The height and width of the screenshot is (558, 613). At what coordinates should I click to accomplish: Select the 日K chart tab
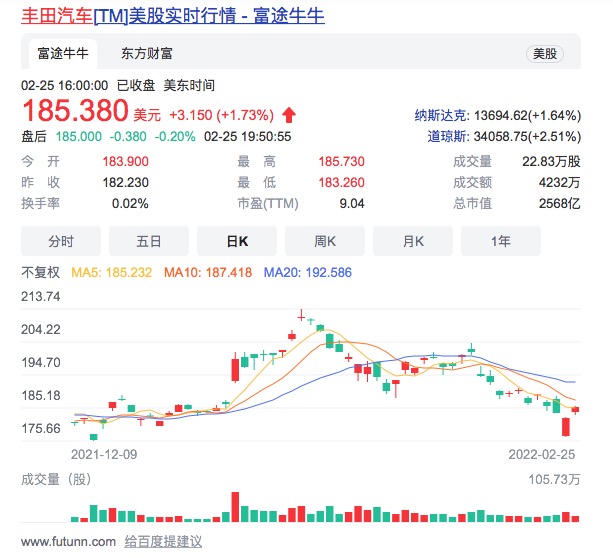[237, 241]
